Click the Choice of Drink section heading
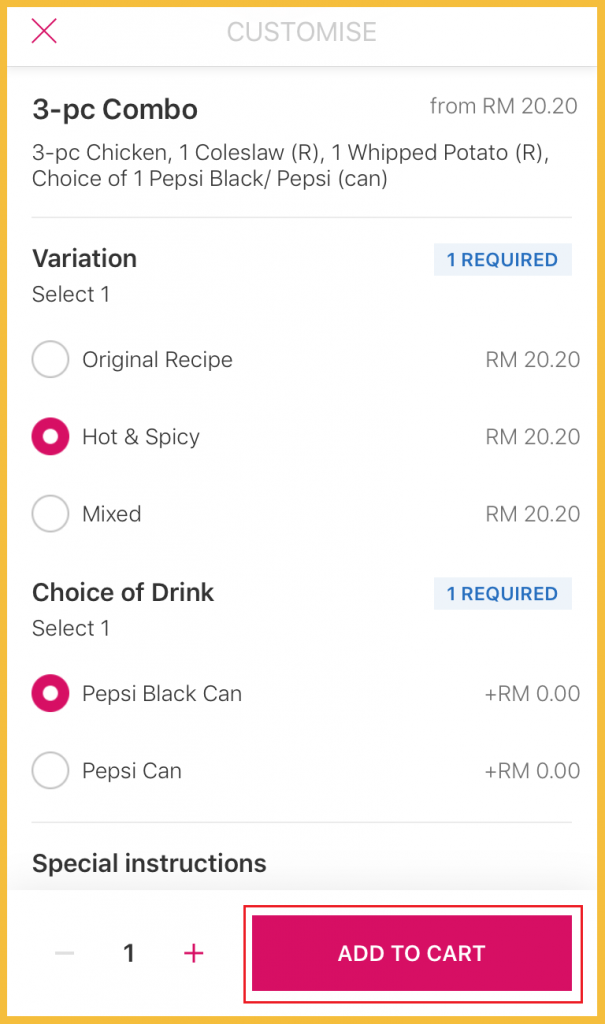The height and width of the screenshot is (1024, 605). point(123,592)
